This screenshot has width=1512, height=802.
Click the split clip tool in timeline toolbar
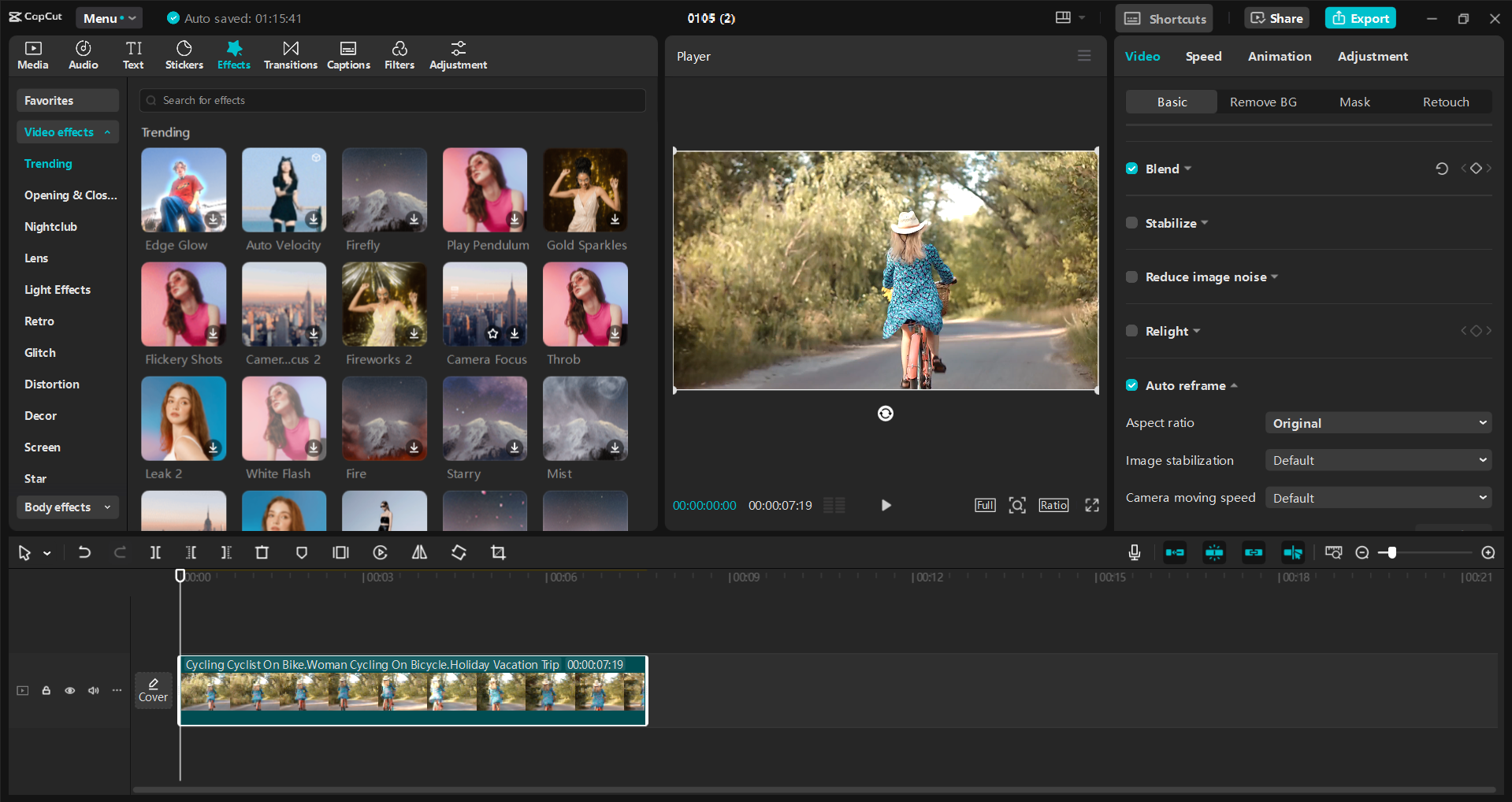[x=155, y=553]
